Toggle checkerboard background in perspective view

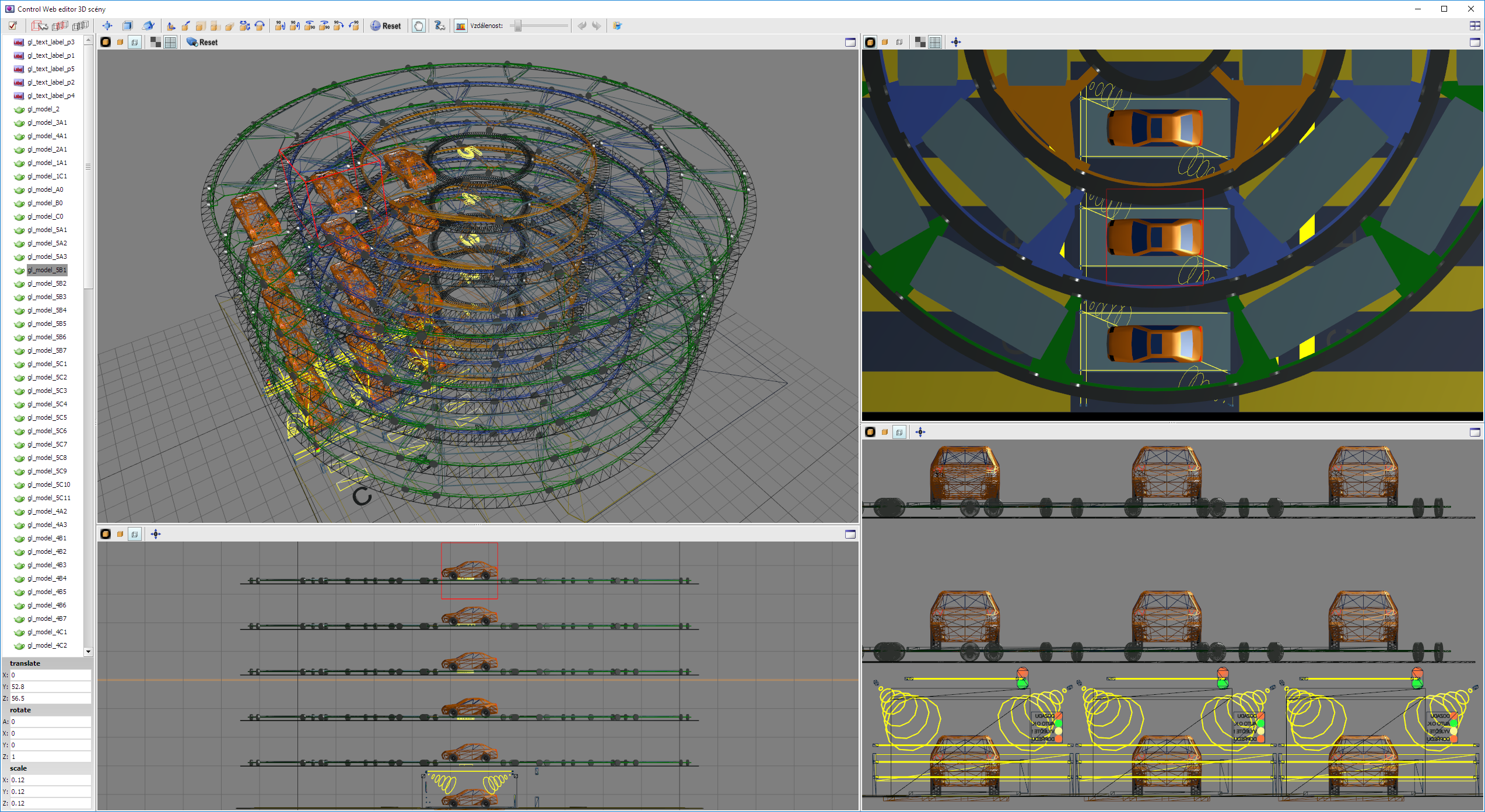click(156, 42)
